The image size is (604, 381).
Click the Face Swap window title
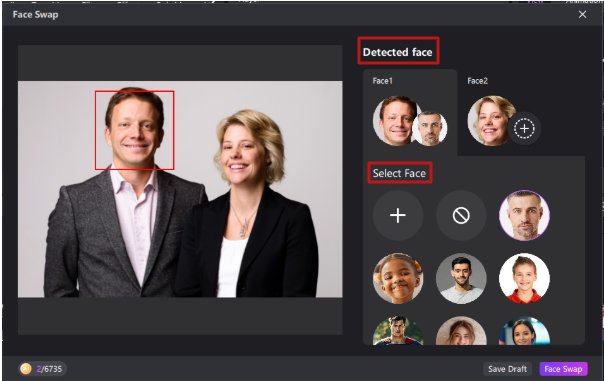tap(35, 15)
